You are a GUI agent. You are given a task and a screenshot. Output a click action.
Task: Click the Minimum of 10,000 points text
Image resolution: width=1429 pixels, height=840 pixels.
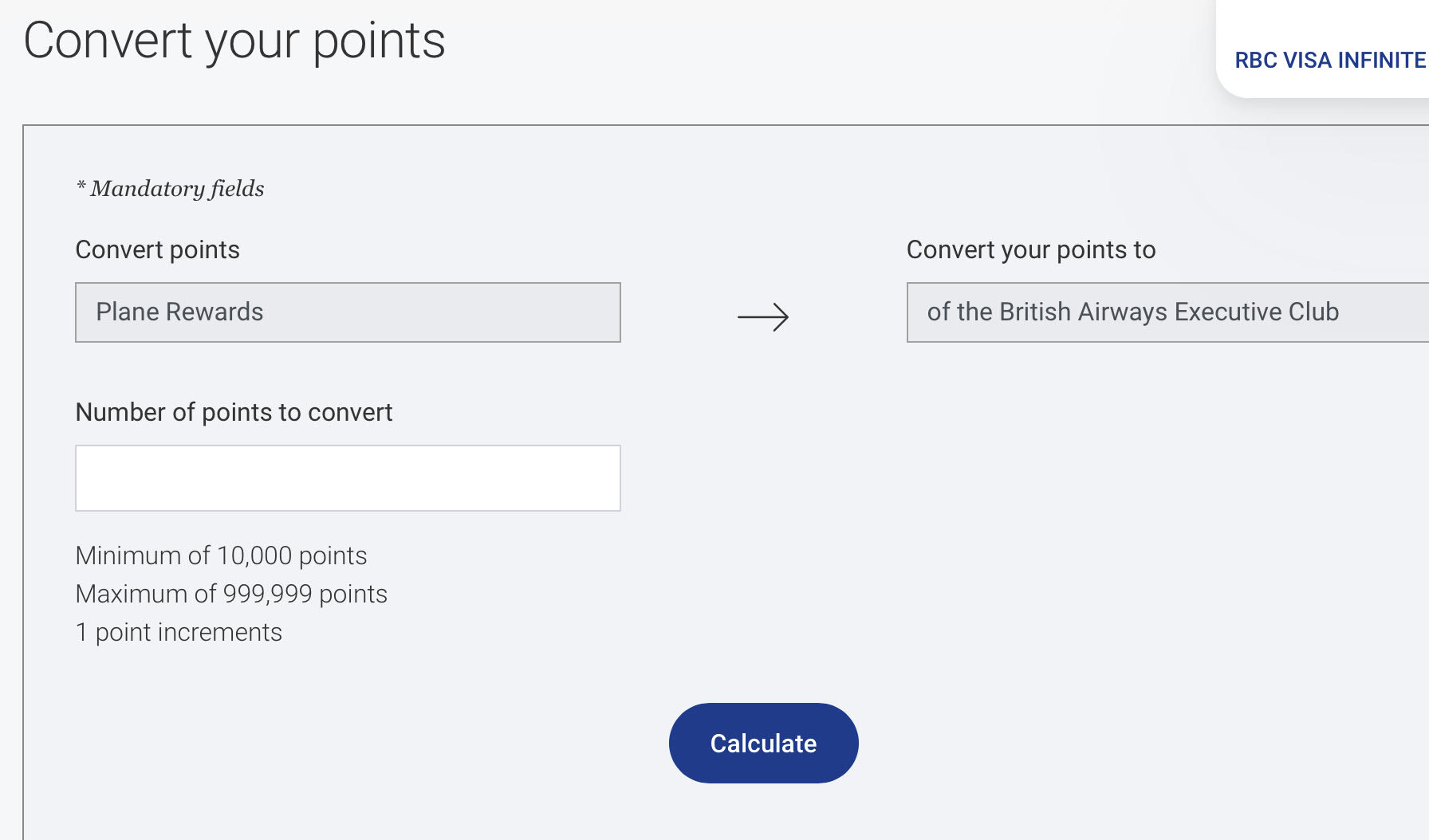click(x=221, y=555)
